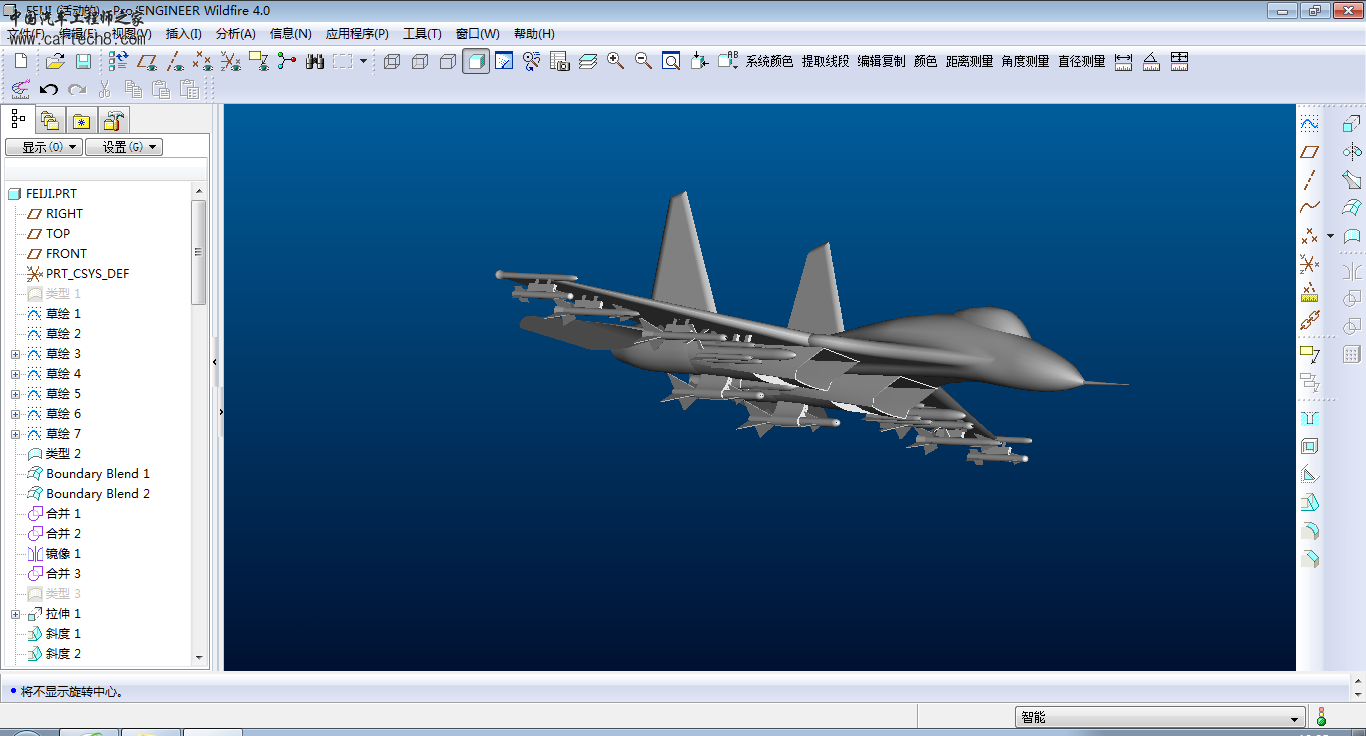Screen dimensions: 1366x736
Task: Switch to the favorites star tab
Action: pos(81,121)
